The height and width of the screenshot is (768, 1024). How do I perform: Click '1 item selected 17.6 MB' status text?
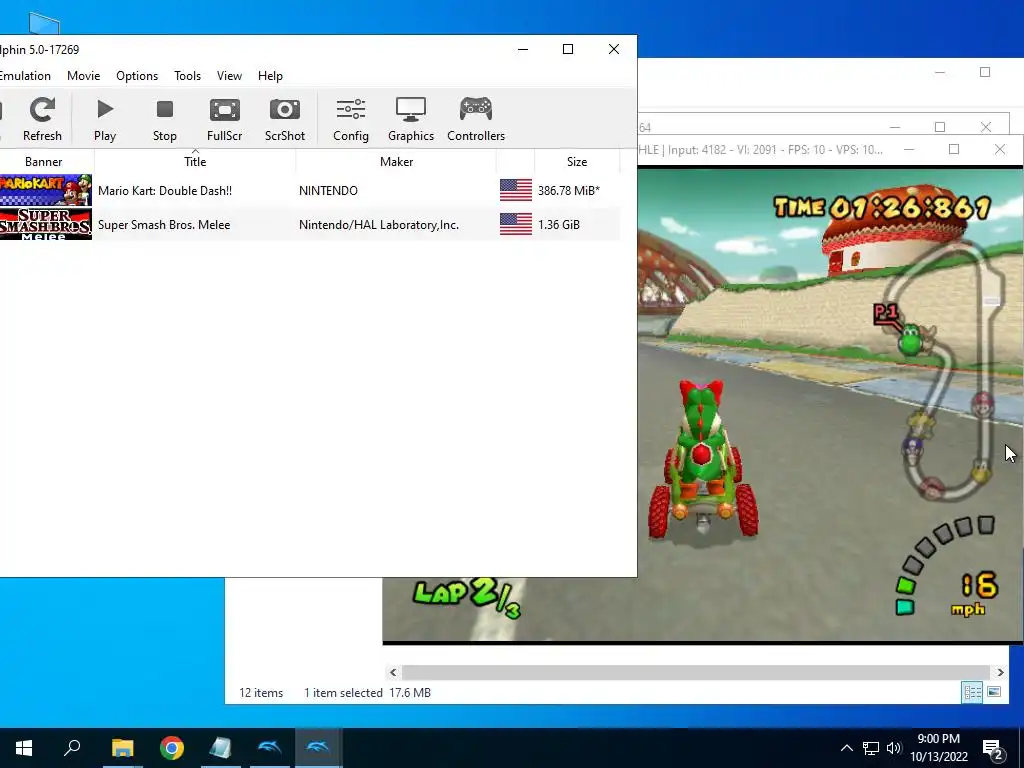coord(367,693)
